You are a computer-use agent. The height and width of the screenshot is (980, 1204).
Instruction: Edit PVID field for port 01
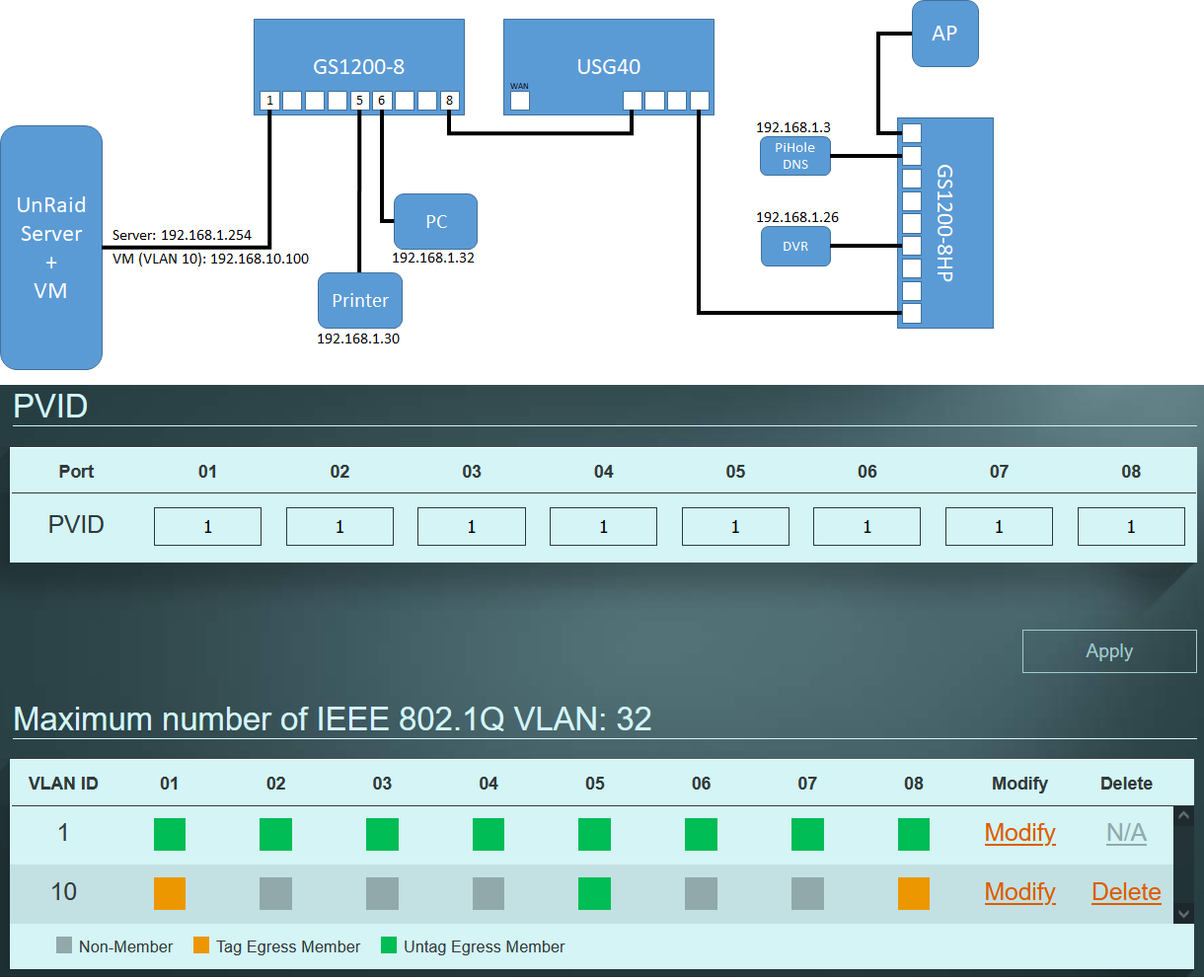pos(207,527)
